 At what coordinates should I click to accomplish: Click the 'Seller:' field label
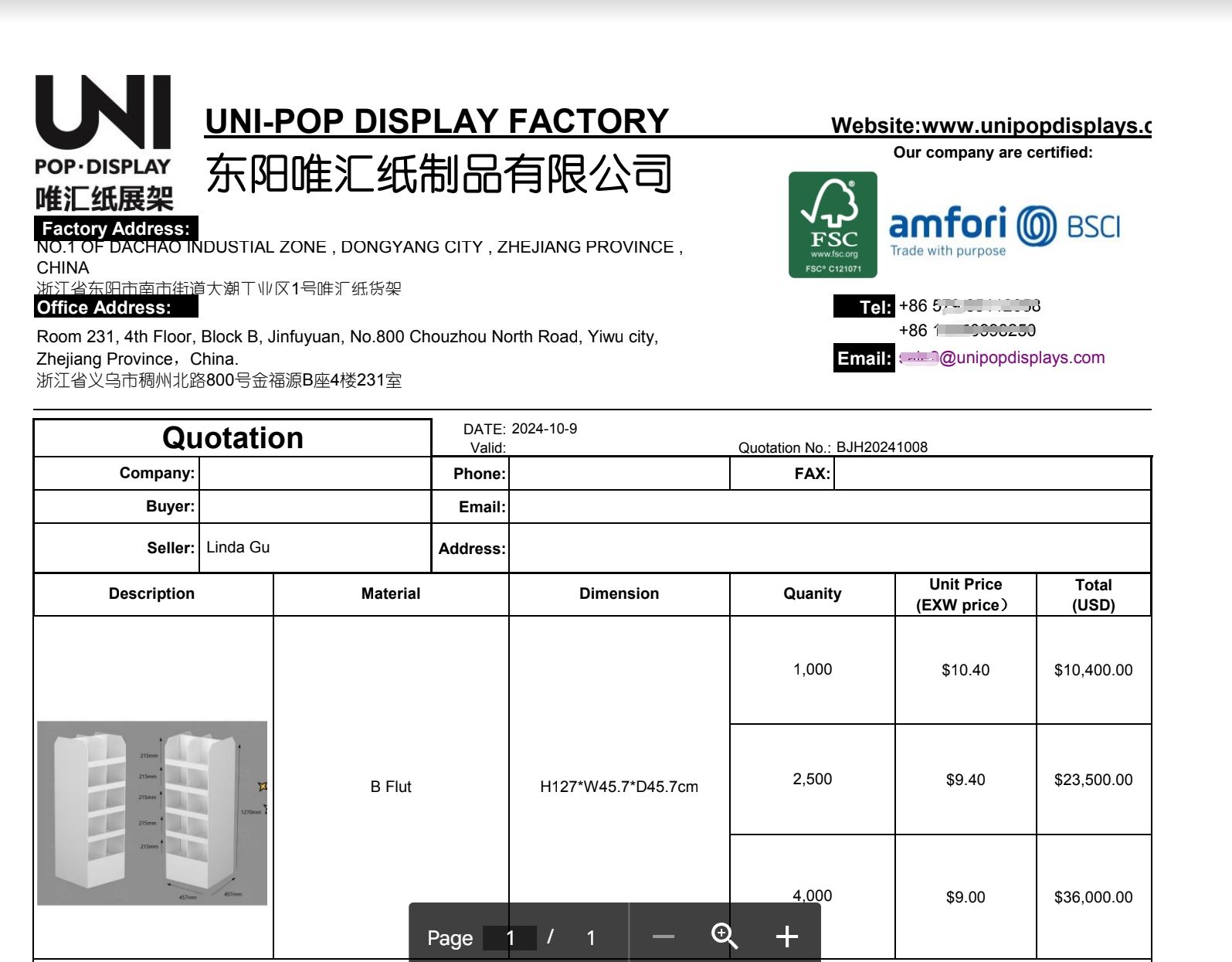[x=171, y=548]
